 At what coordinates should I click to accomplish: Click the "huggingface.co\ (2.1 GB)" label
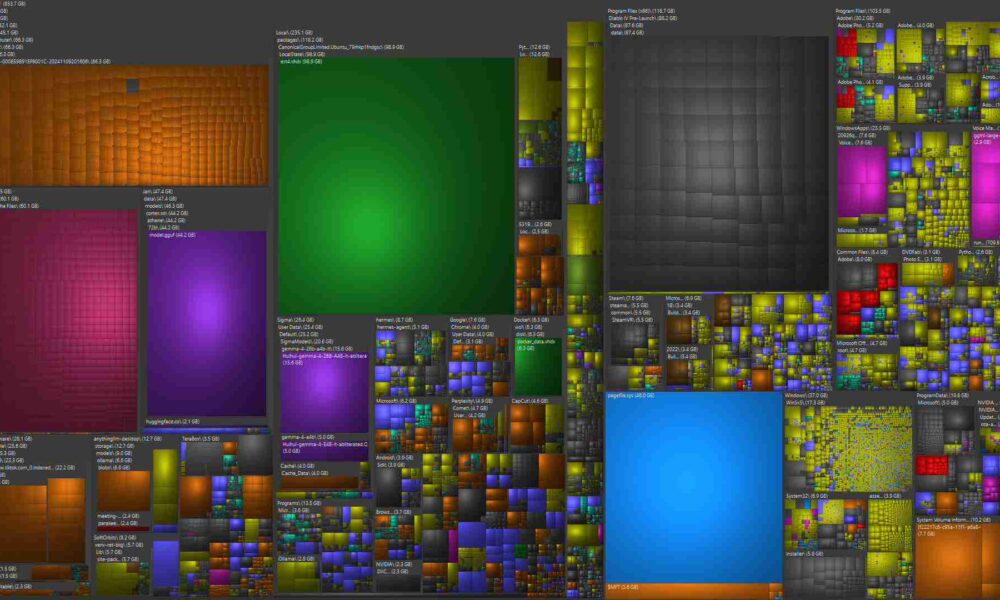point(172,422)
